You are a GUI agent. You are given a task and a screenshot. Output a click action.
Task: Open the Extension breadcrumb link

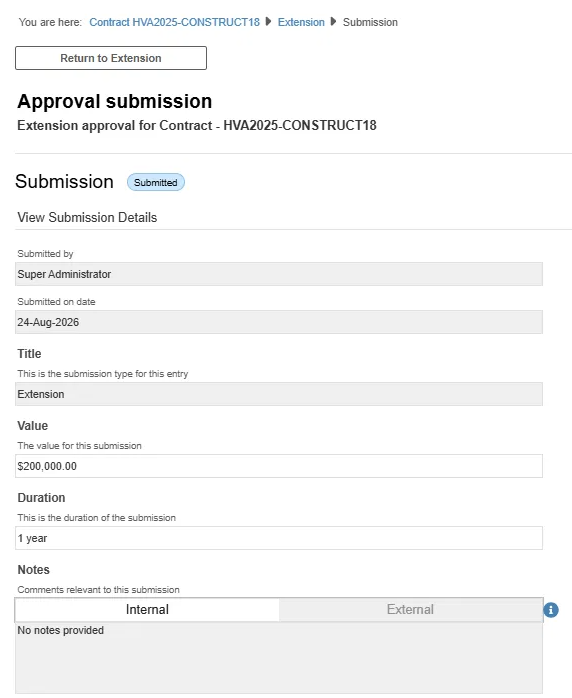coord(301,22)
